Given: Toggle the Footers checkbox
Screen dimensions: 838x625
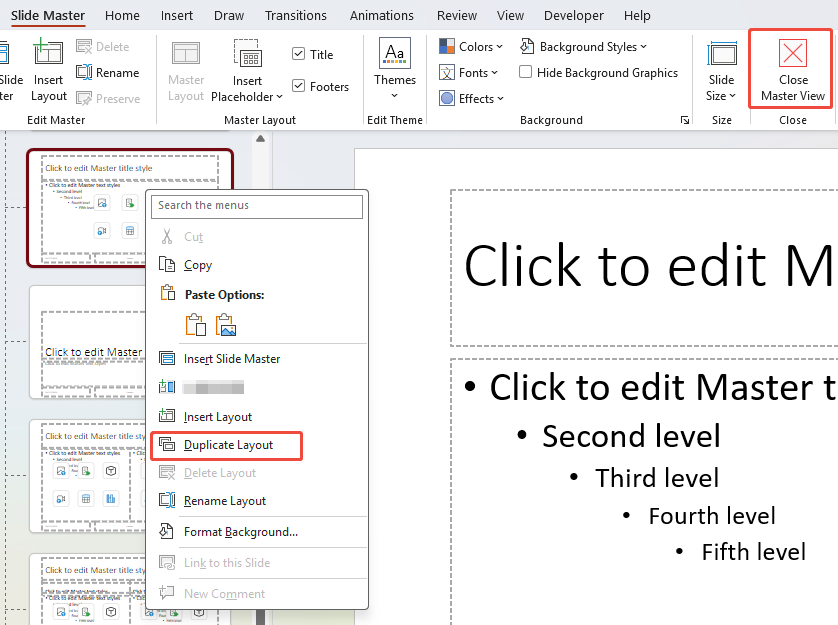Looking at the screenshot, I should pos(299,87).
